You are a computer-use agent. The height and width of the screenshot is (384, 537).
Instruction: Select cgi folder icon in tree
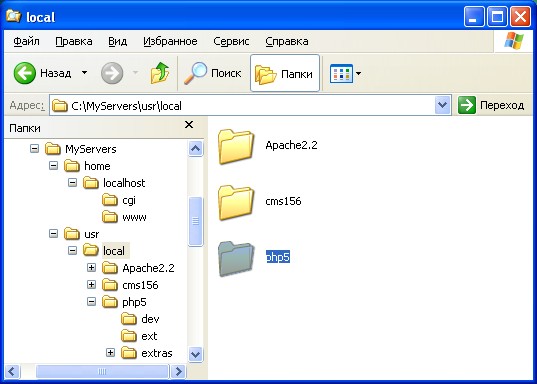pos(110,200)
